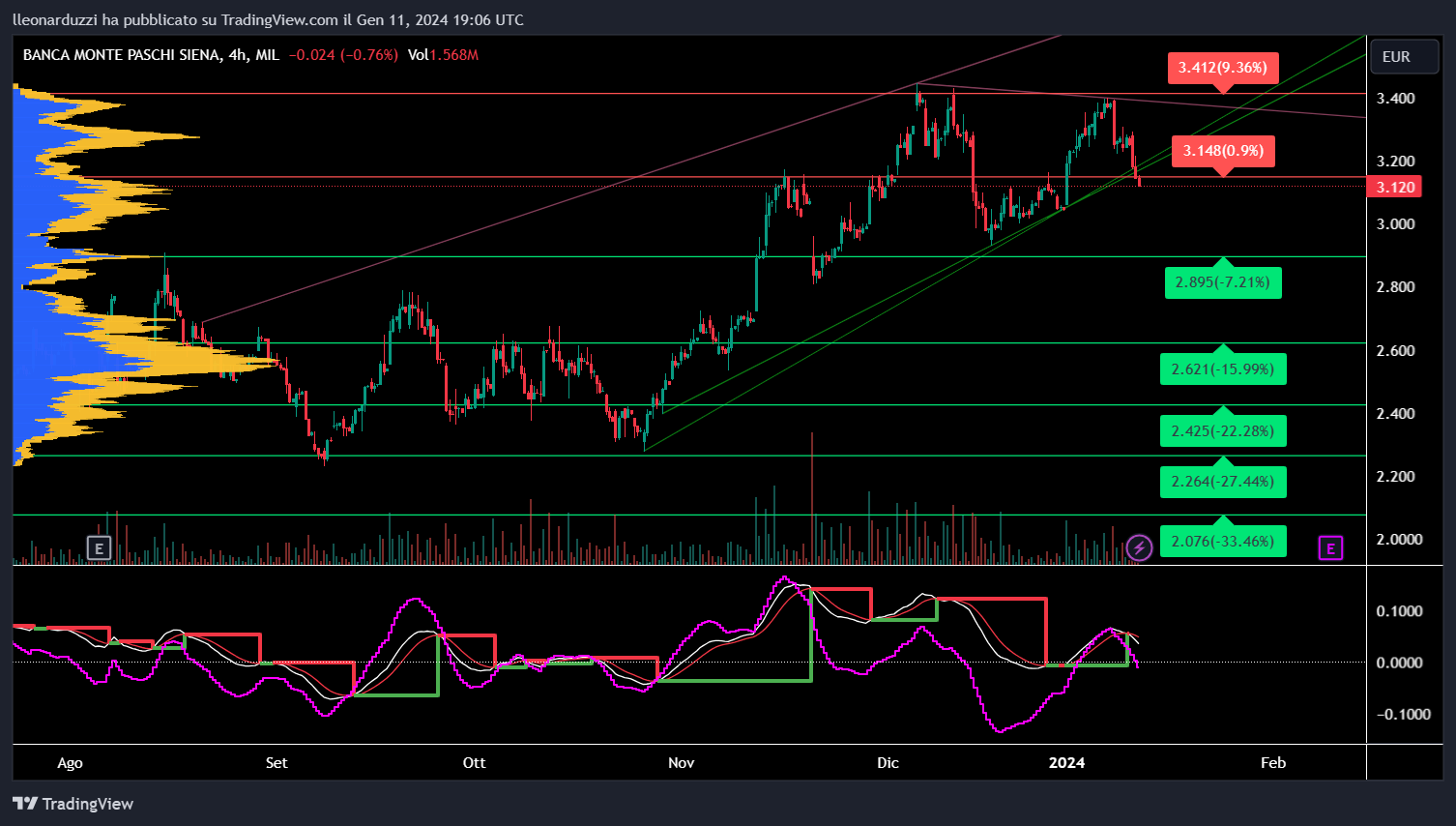1456x826 pixels.
Task: Click the TradingView logo
Action: click(x=73, y=804)
